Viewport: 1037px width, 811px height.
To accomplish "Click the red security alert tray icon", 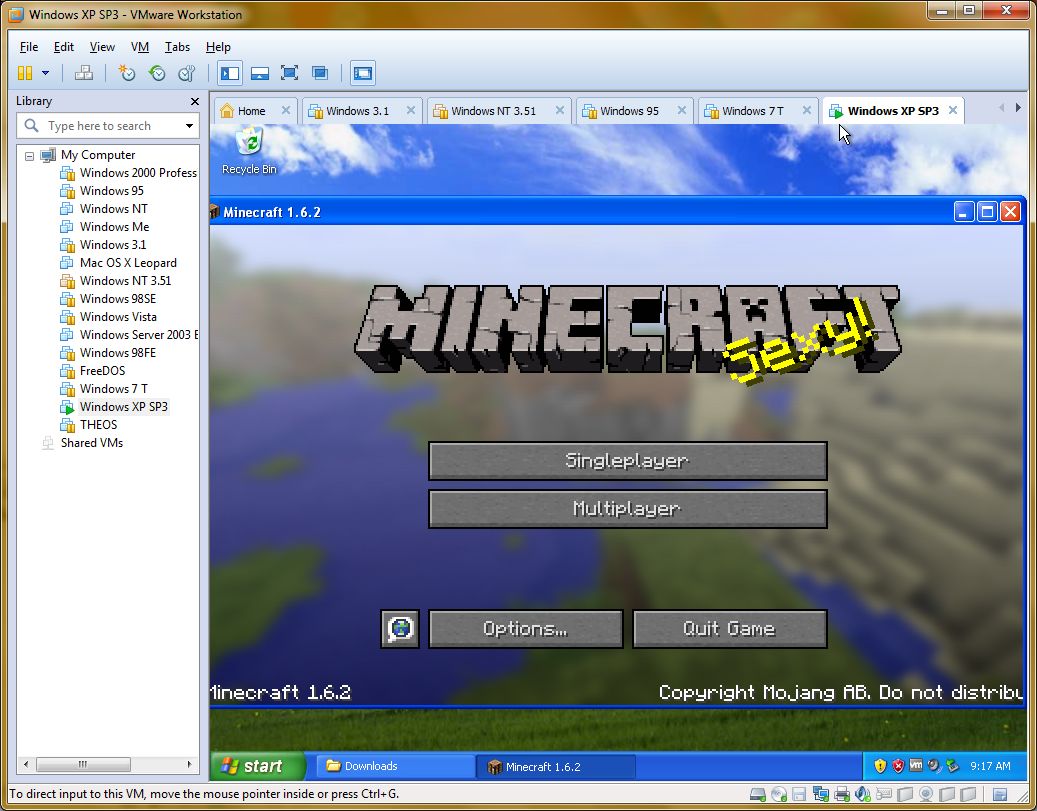I will tap(898, 766).
